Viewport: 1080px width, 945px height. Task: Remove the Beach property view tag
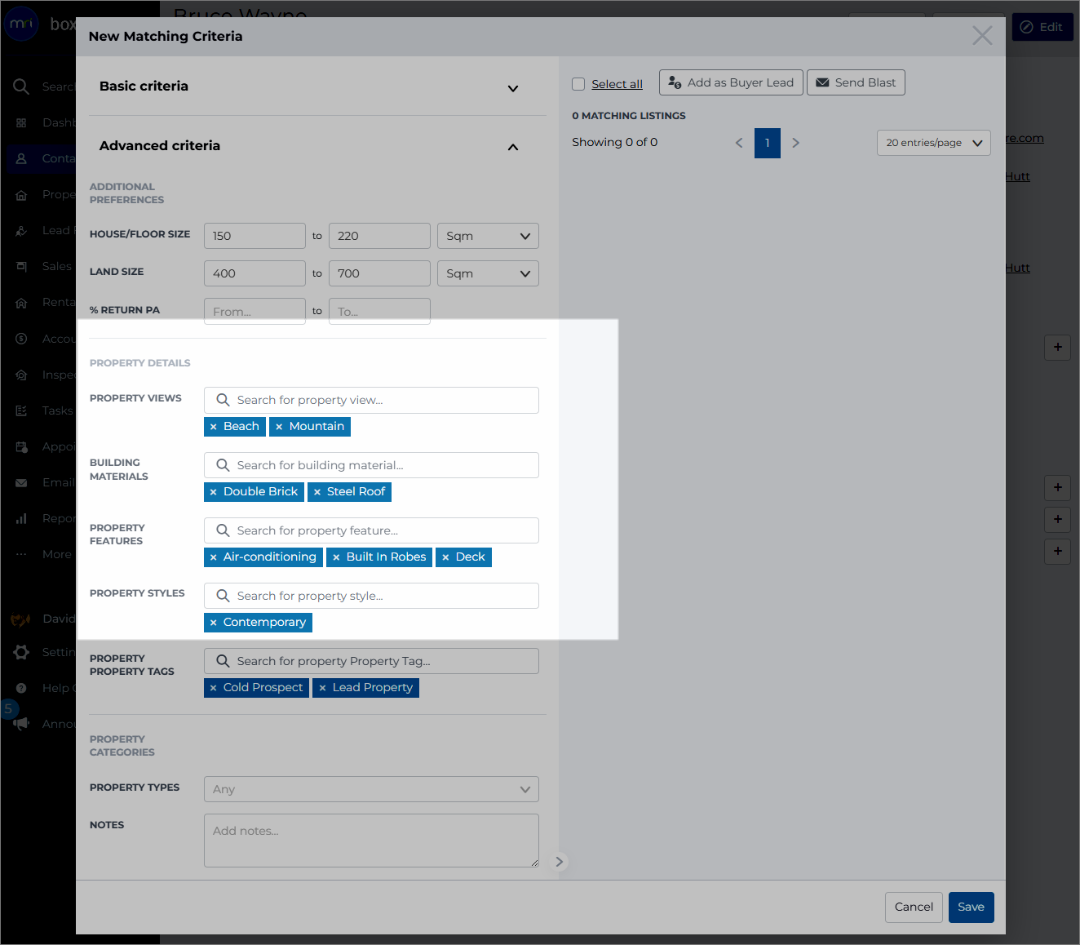[214, 427]
